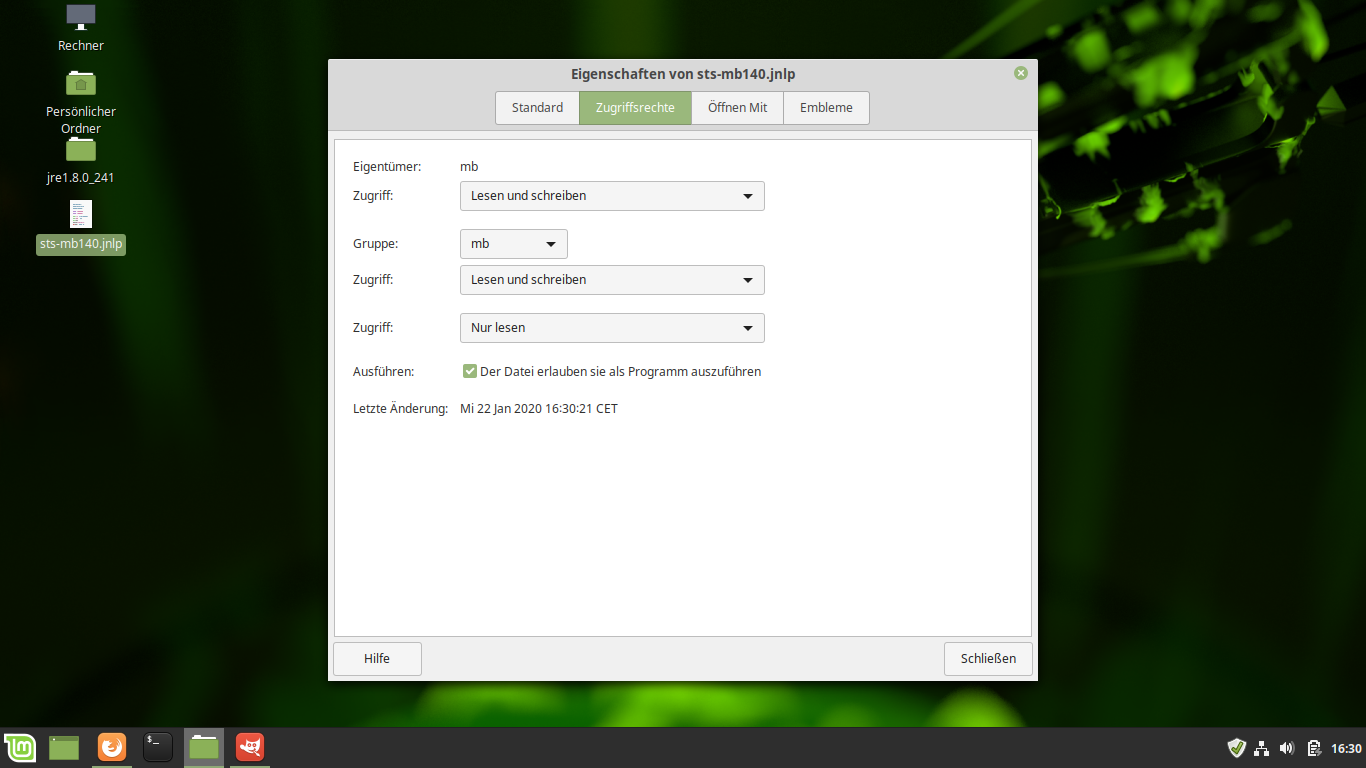Click the update manager shield icon
The width and height of the screenshot is (1366, 768).
click(1236, 748)
